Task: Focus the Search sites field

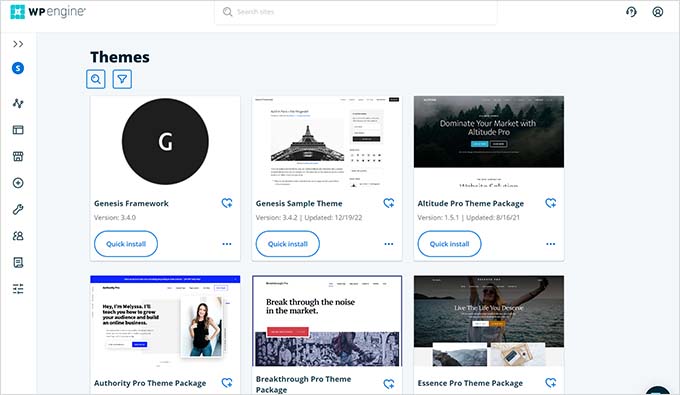Action: pyautogui.click(x=356, y=12)
